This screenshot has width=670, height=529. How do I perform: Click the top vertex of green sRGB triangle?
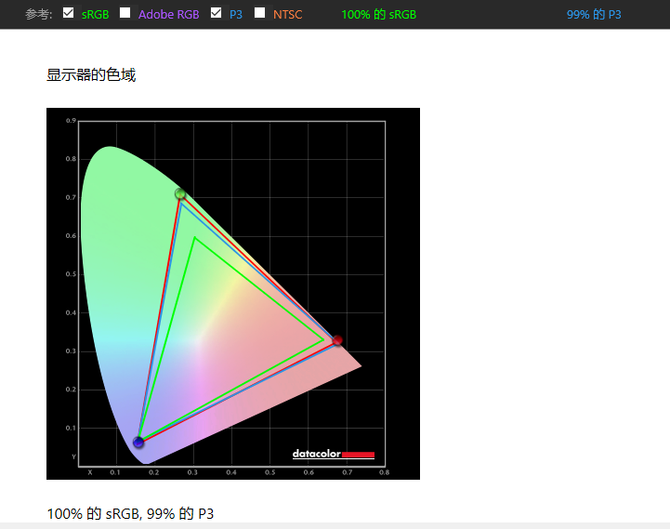(195, 238)
